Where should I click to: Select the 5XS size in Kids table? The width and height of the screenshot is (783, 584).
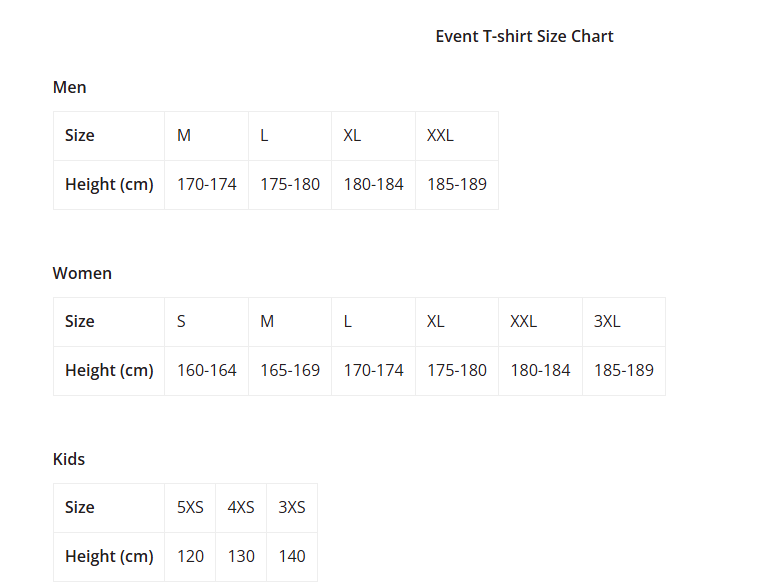[x=190, y=507]
